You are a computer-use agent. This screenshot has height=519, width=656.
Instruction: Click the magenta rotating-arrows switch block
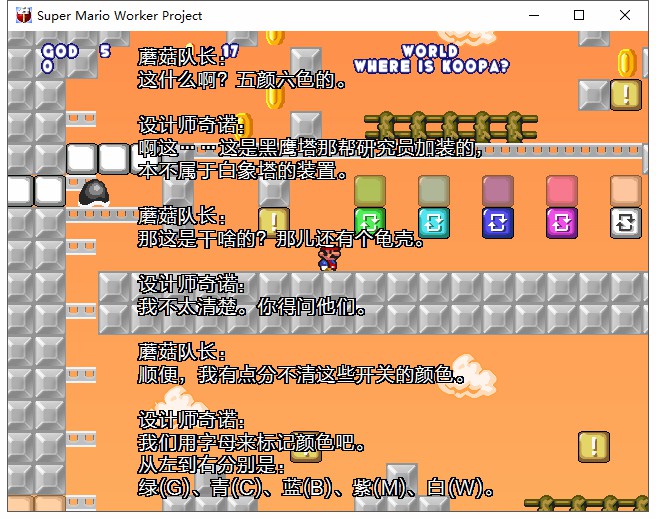(562, 223)
